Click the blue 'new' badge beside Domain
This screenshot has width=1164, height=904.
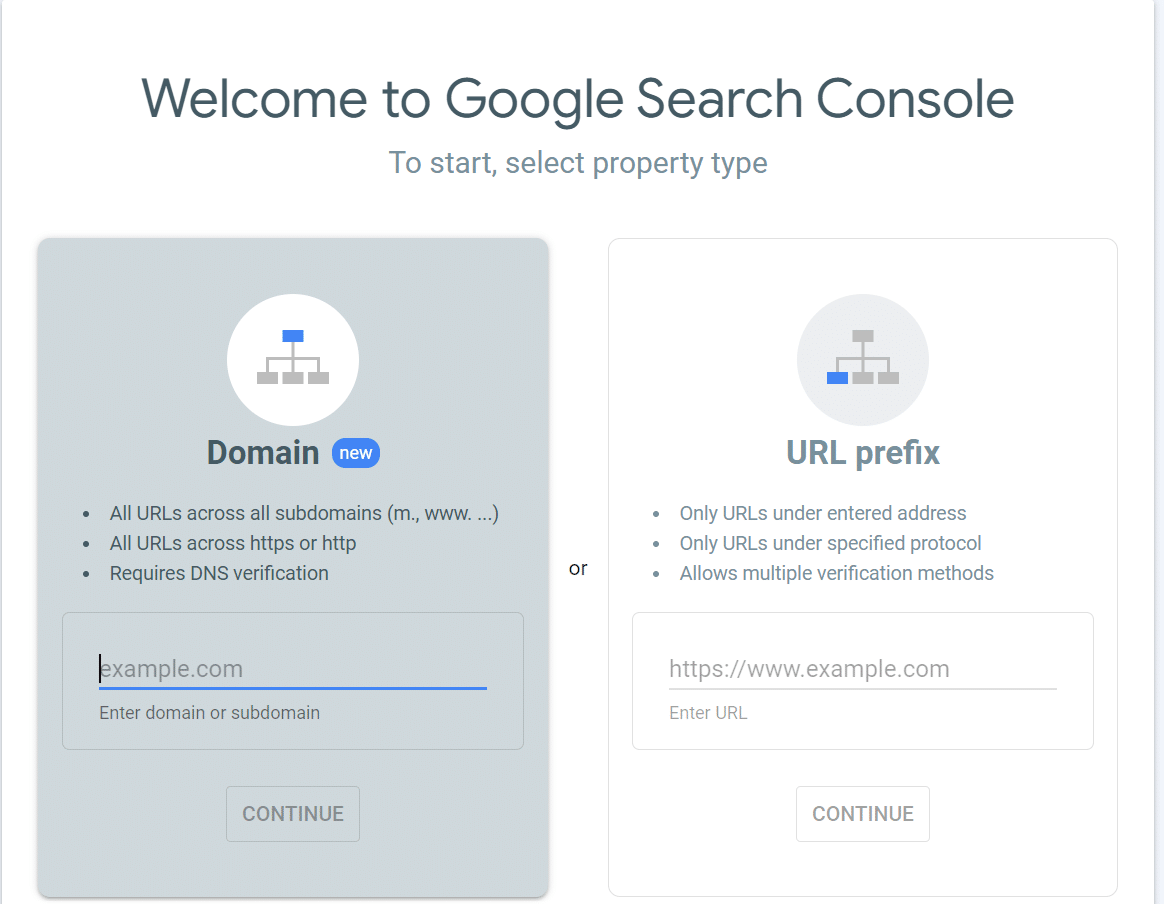(x=356, y=452)
